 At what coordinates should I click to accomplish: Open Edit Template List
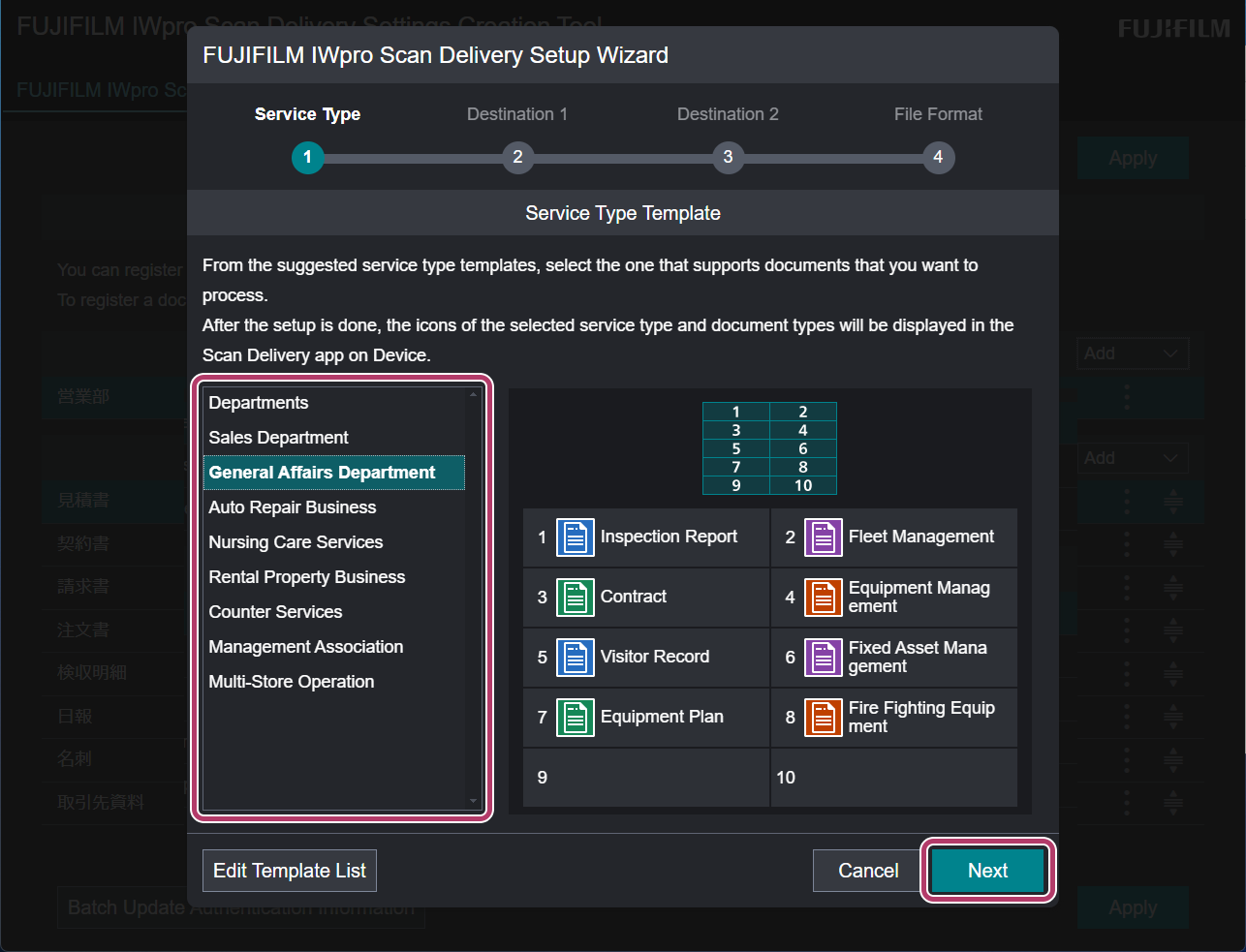(x=289, y=871)
